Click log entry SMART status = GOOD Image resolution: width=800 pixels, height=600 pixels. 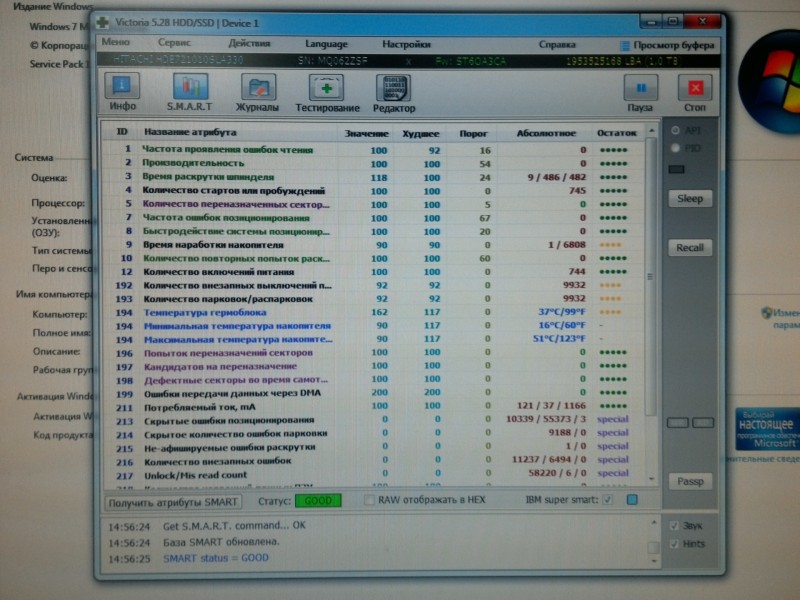coord(216,558)
